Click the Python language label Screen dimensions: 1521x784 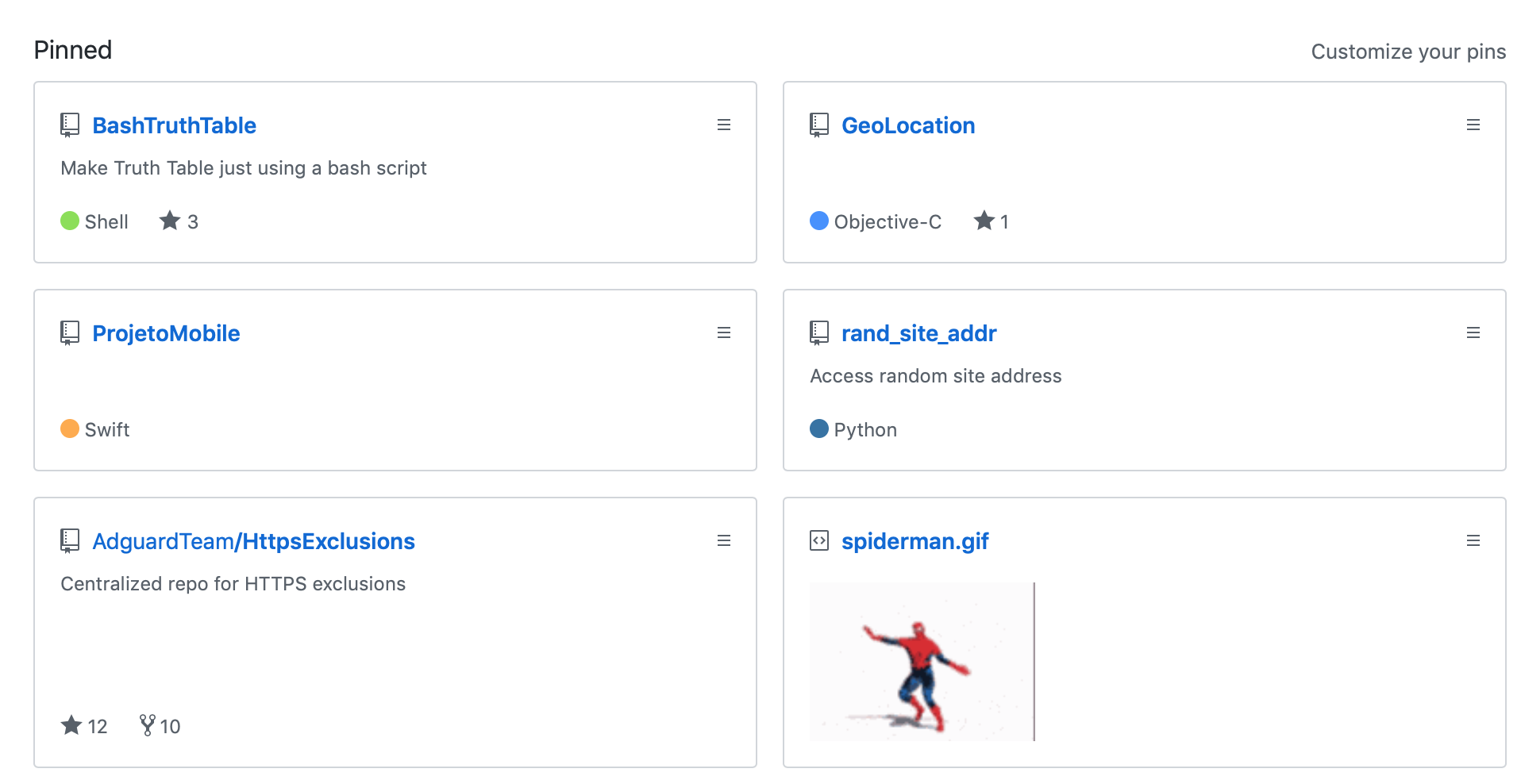click(x=865, y=429)
